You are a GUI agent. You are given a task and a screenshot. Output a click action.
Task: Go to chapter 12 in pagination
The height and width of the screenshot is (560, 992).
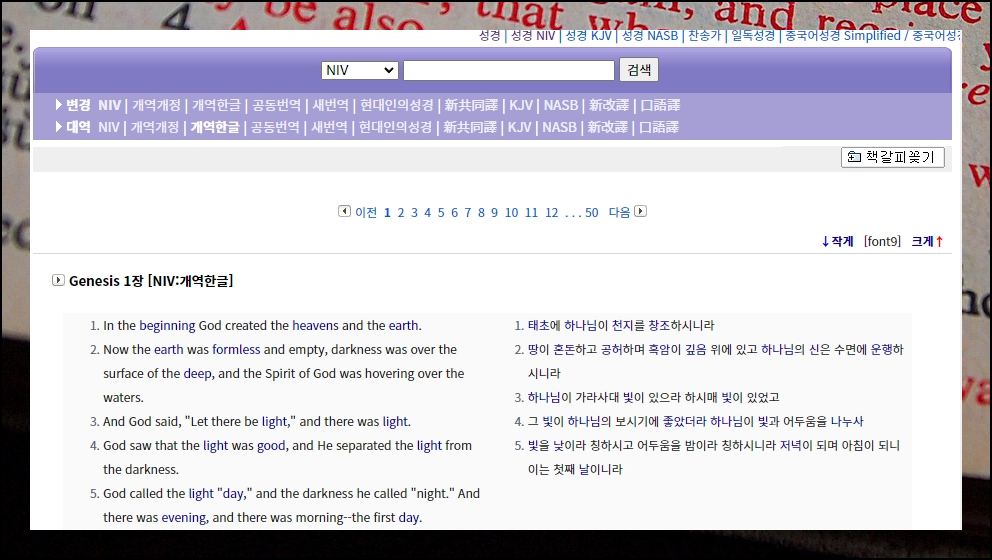pos(552,213)
